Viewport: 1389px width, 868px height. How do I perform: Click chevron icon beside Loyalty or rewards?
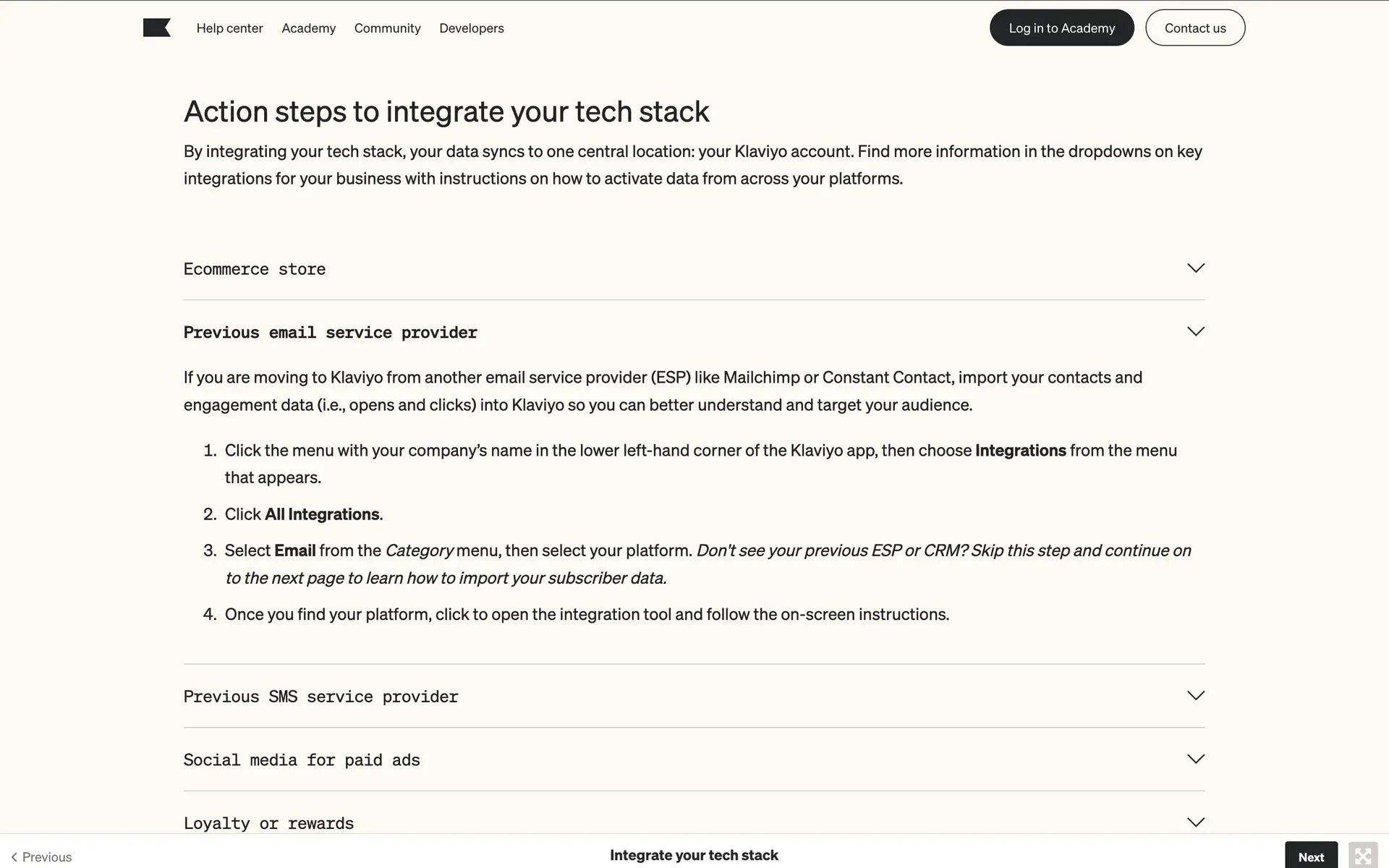click(x=1195, y=822)
